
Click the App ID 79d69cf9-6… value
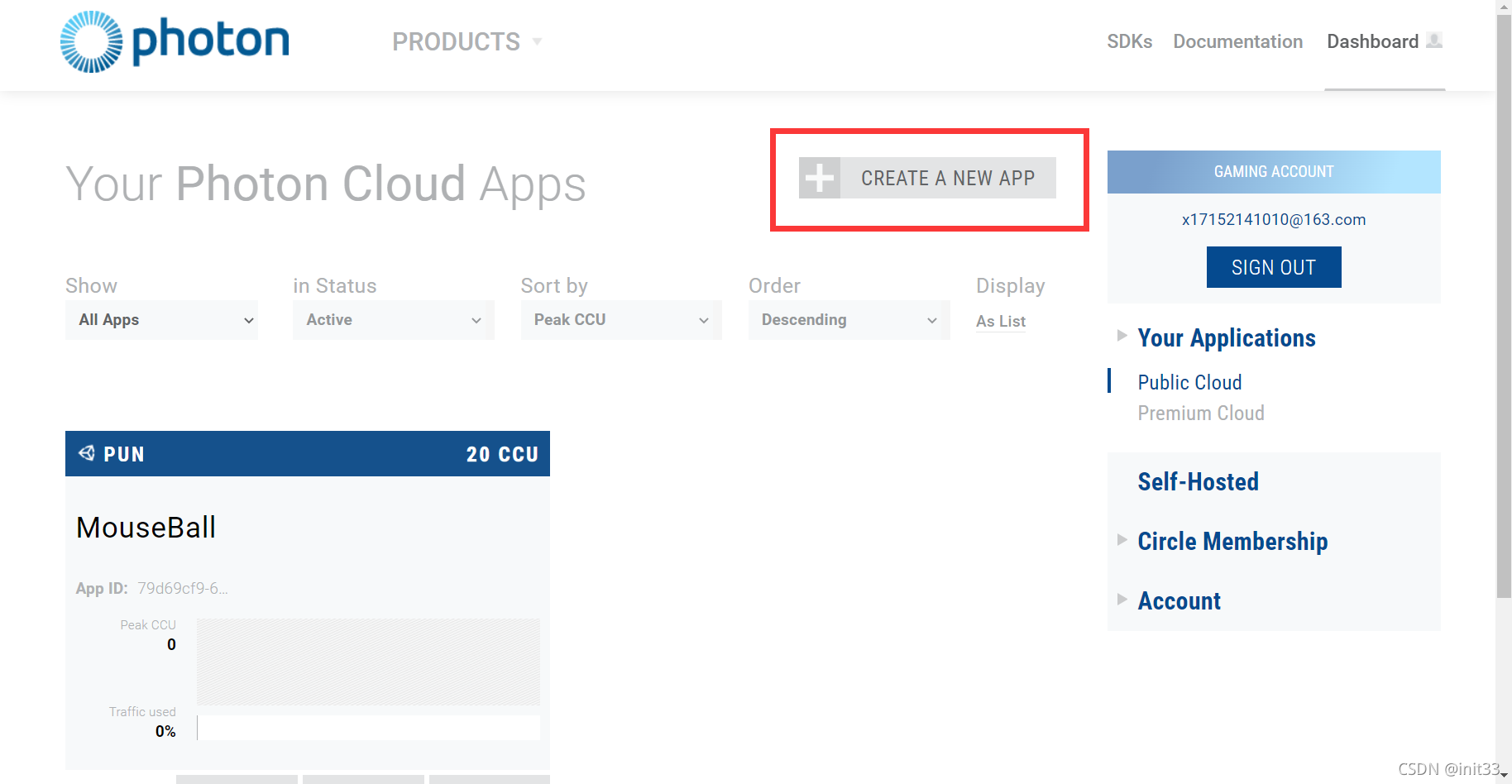point(183,588)
